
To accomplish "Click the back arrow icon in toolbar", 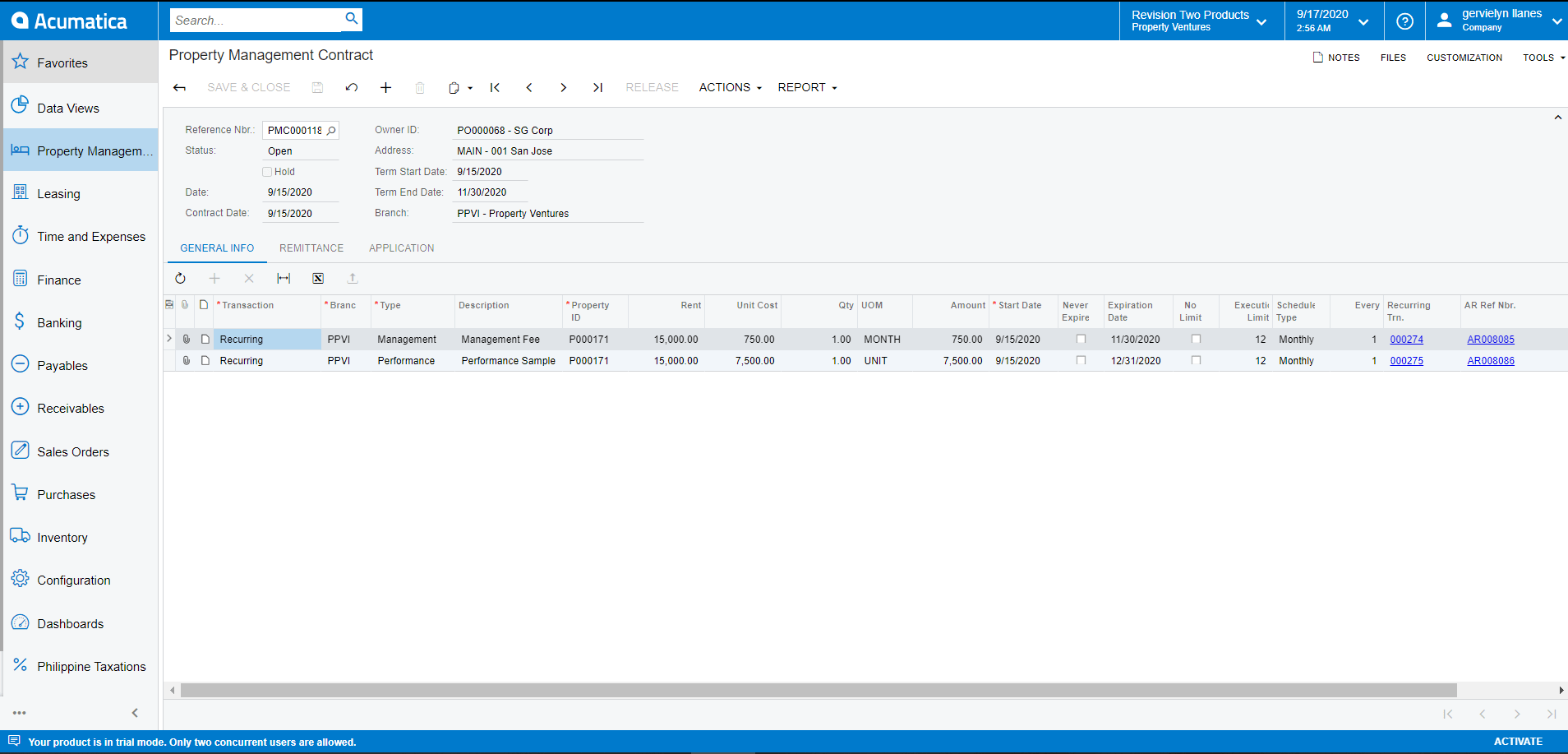I will (180, 88).
